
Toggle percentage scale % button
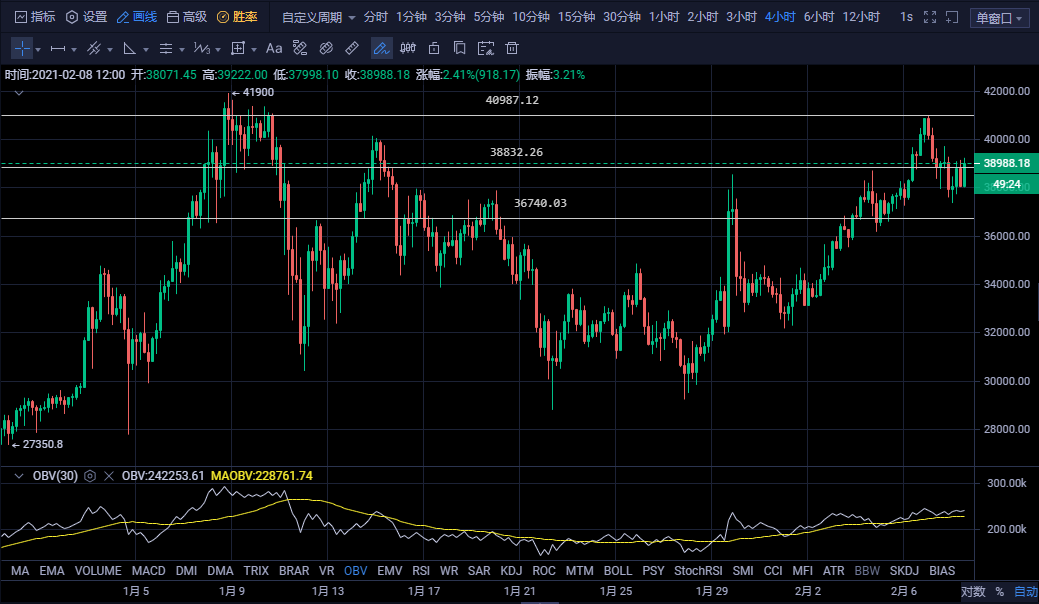(998, 592)
